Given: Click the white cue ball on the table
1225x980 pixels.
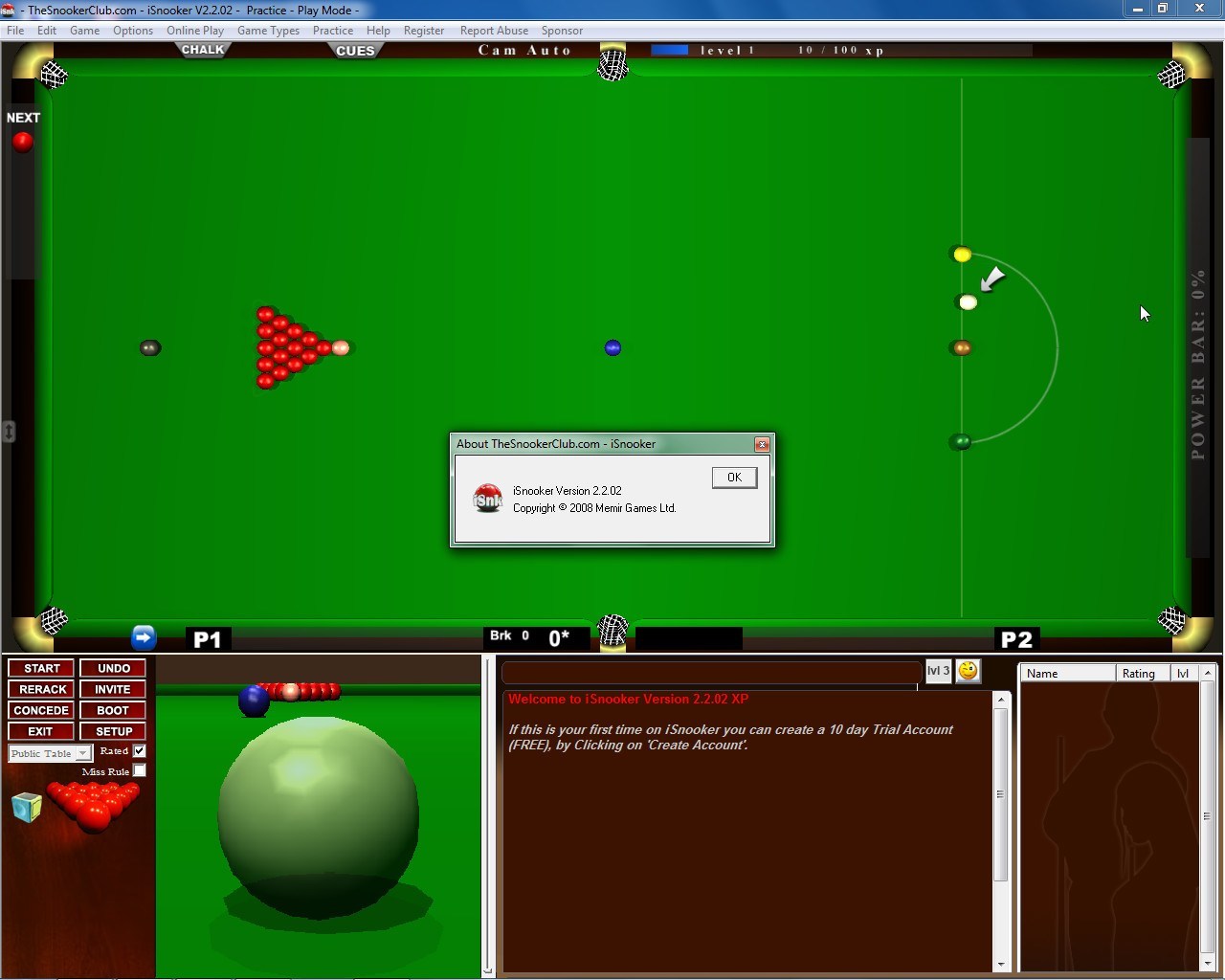Looking at the screenshot, I should 969,302.
